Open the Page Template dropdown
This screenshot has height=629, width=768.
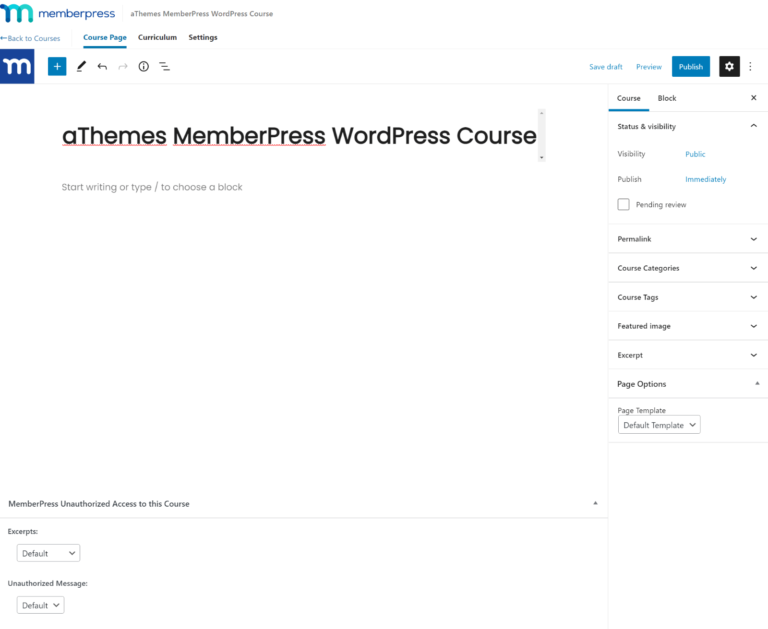[659, 425]
